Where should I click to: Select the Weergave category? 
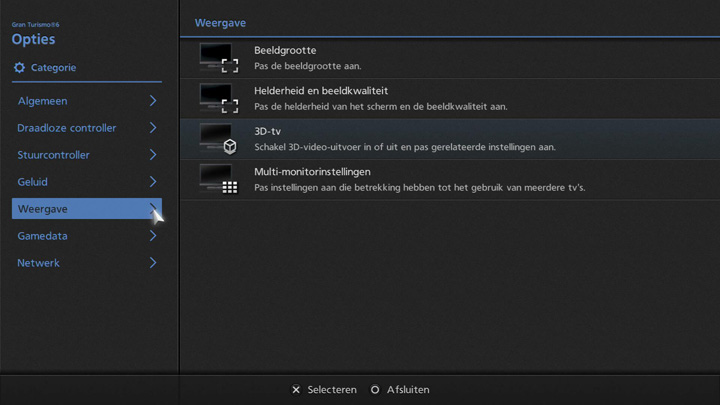pos(43,209)
